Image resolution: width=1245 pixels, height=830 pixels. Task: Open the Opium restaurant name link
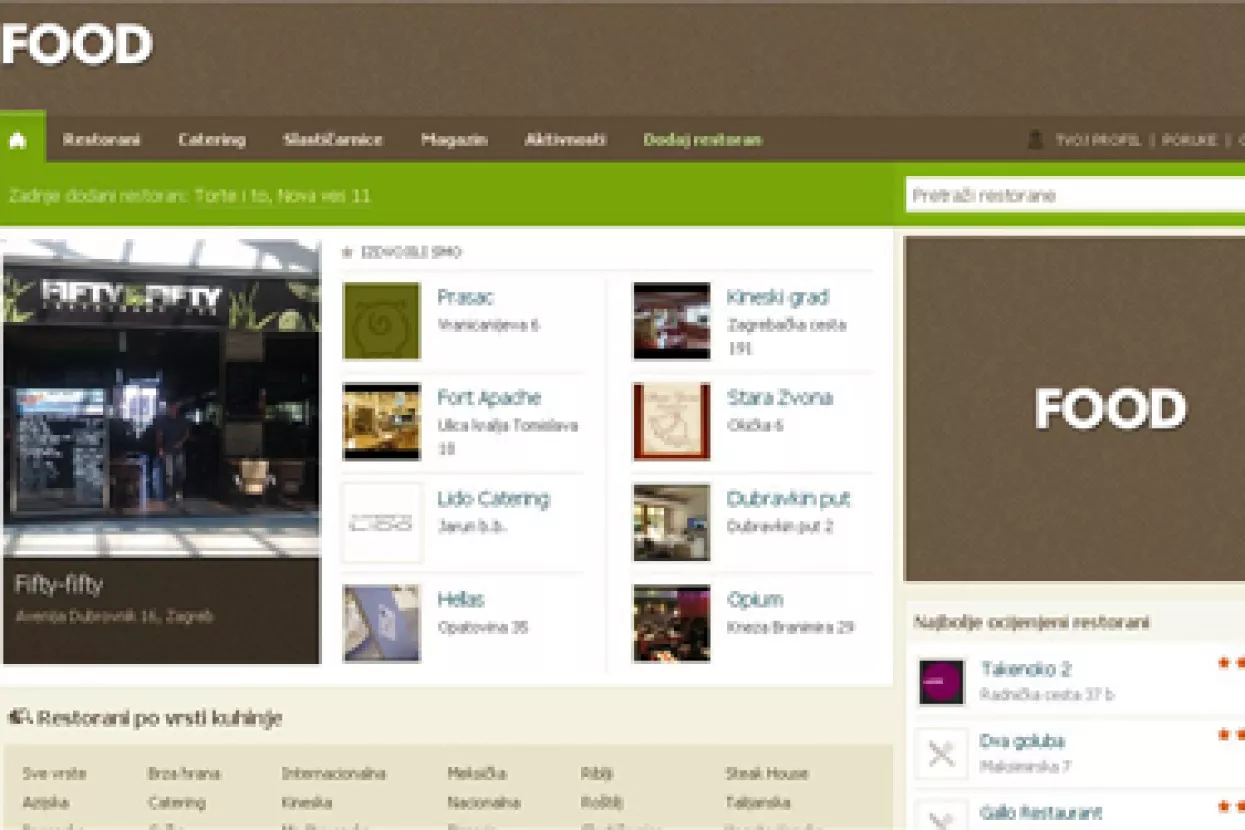(755, 600)
